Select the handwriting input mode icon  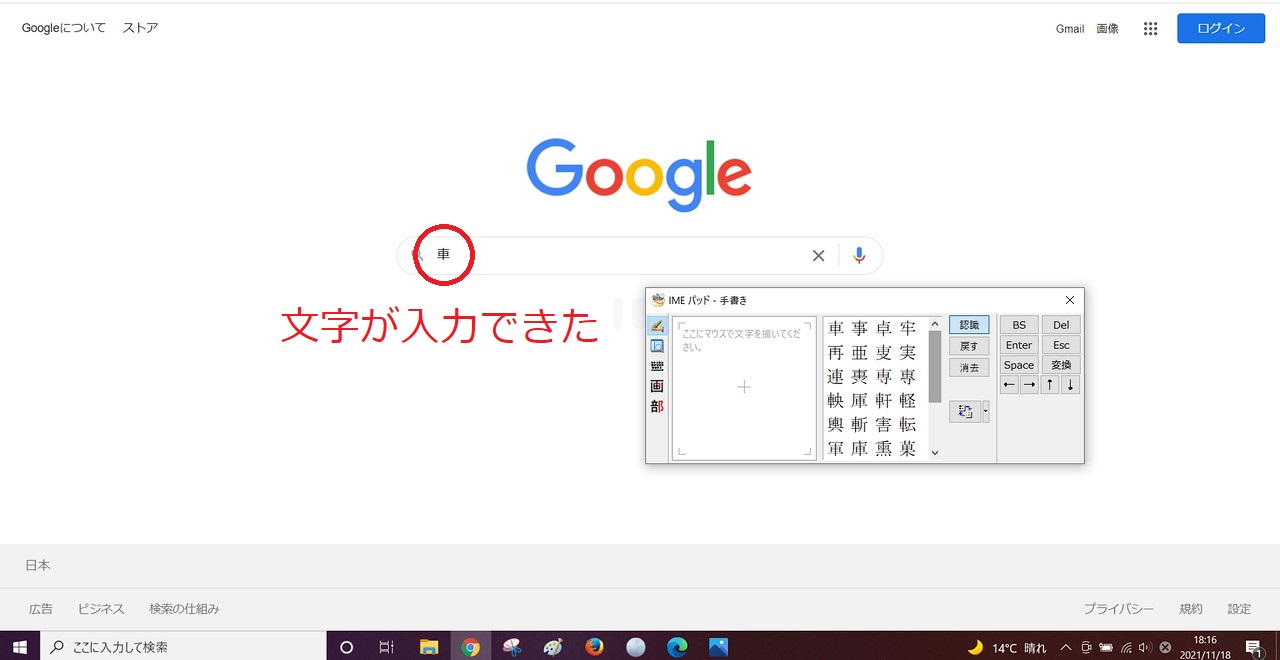(x=657, y=326)
